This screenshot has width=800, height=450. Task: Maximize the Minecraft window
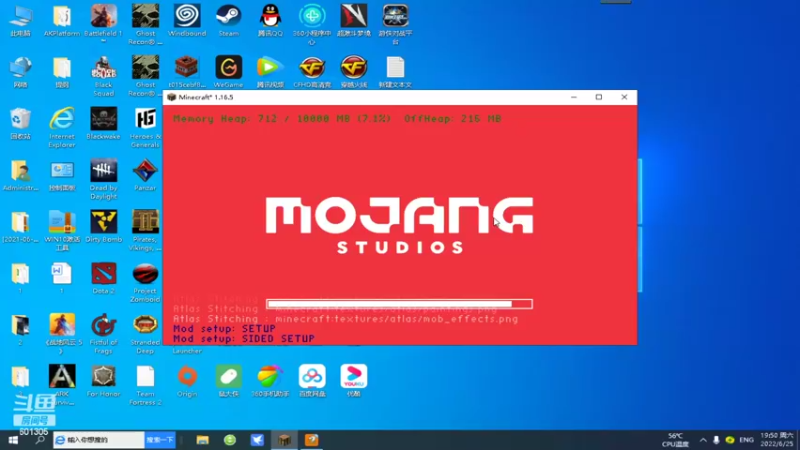[598, 97]
